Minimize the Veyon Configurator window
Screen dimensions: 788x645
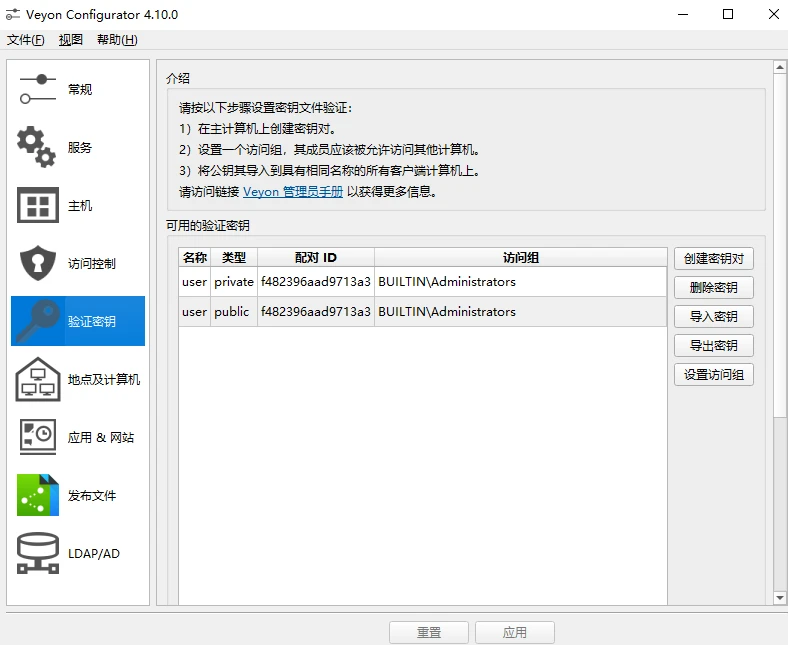point(683,14)
